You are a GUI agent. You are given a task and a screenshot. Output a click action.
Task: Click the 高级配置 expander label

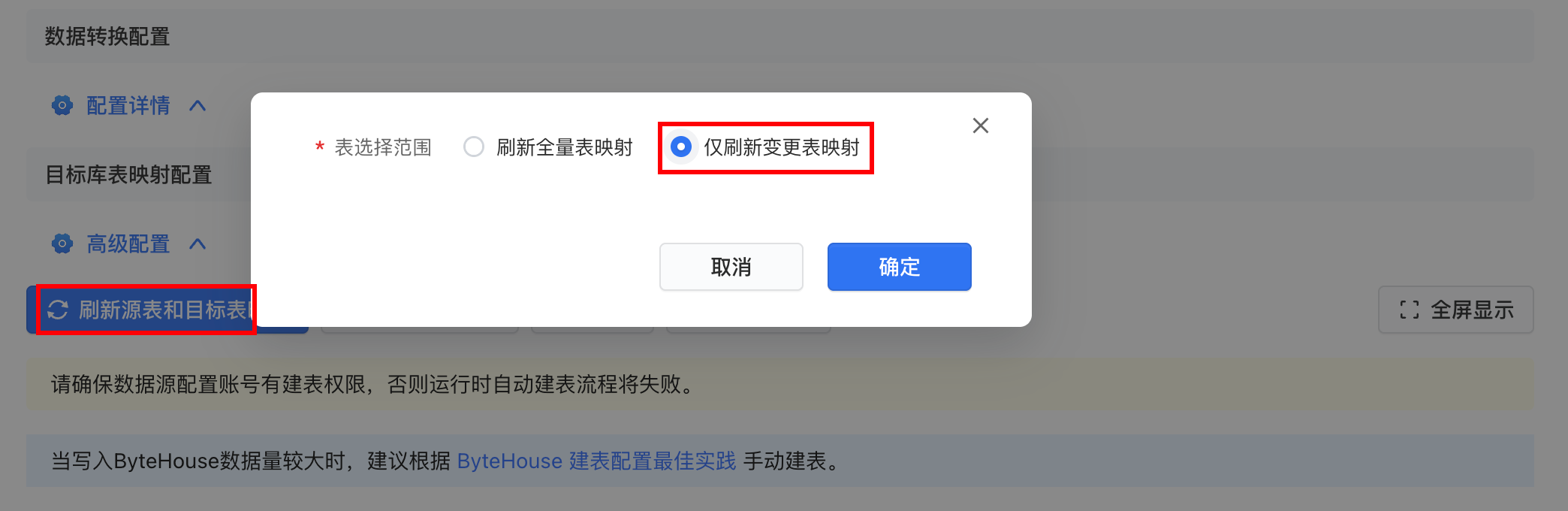pos(128,244)
